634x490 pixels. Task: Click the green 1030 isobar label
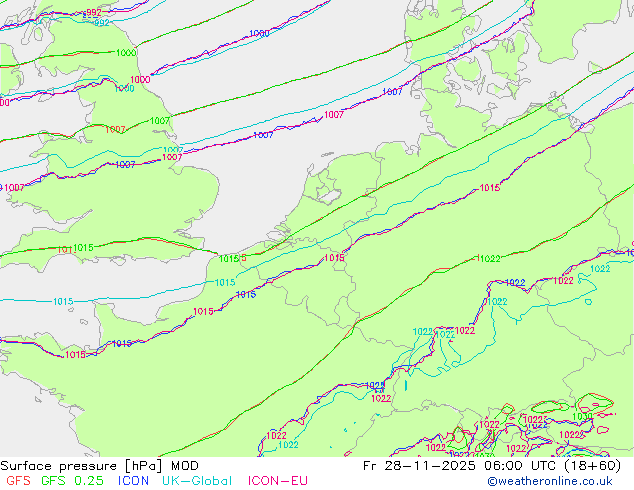coord(582,416)
